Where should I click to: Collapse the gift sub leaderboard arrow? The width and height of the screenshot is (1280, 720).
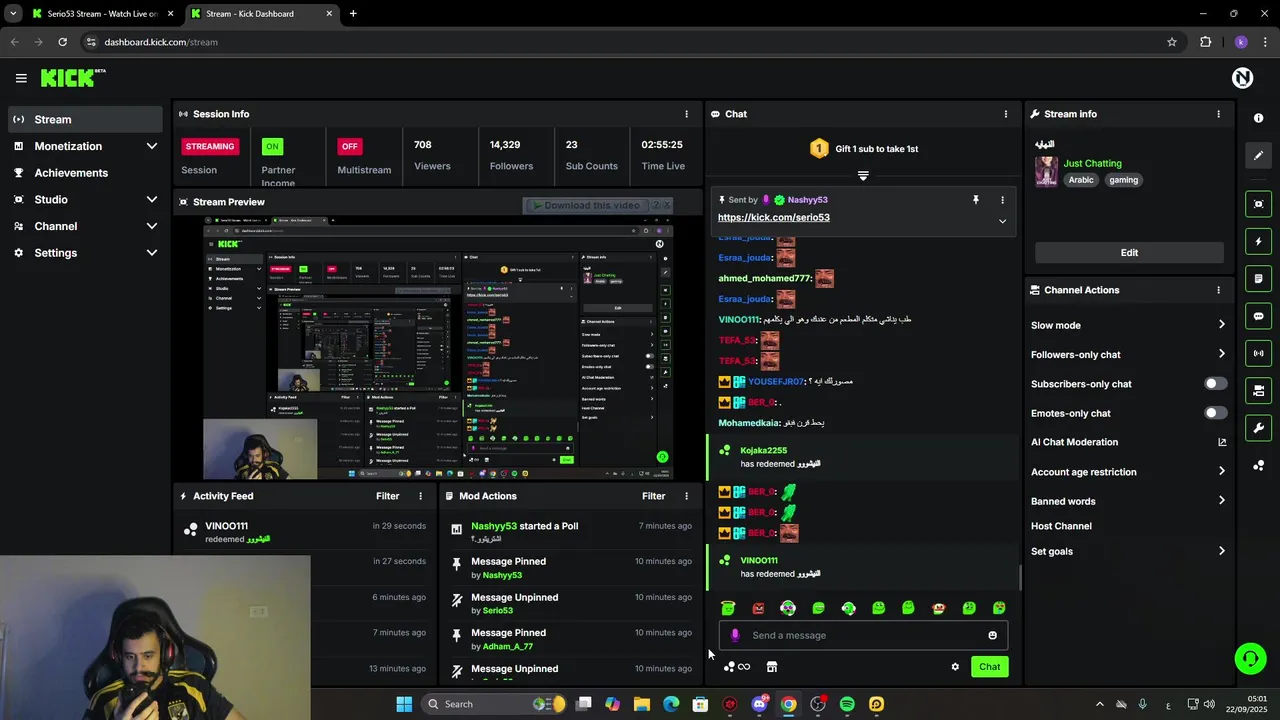pyautogui.click(x=863, y=175)
